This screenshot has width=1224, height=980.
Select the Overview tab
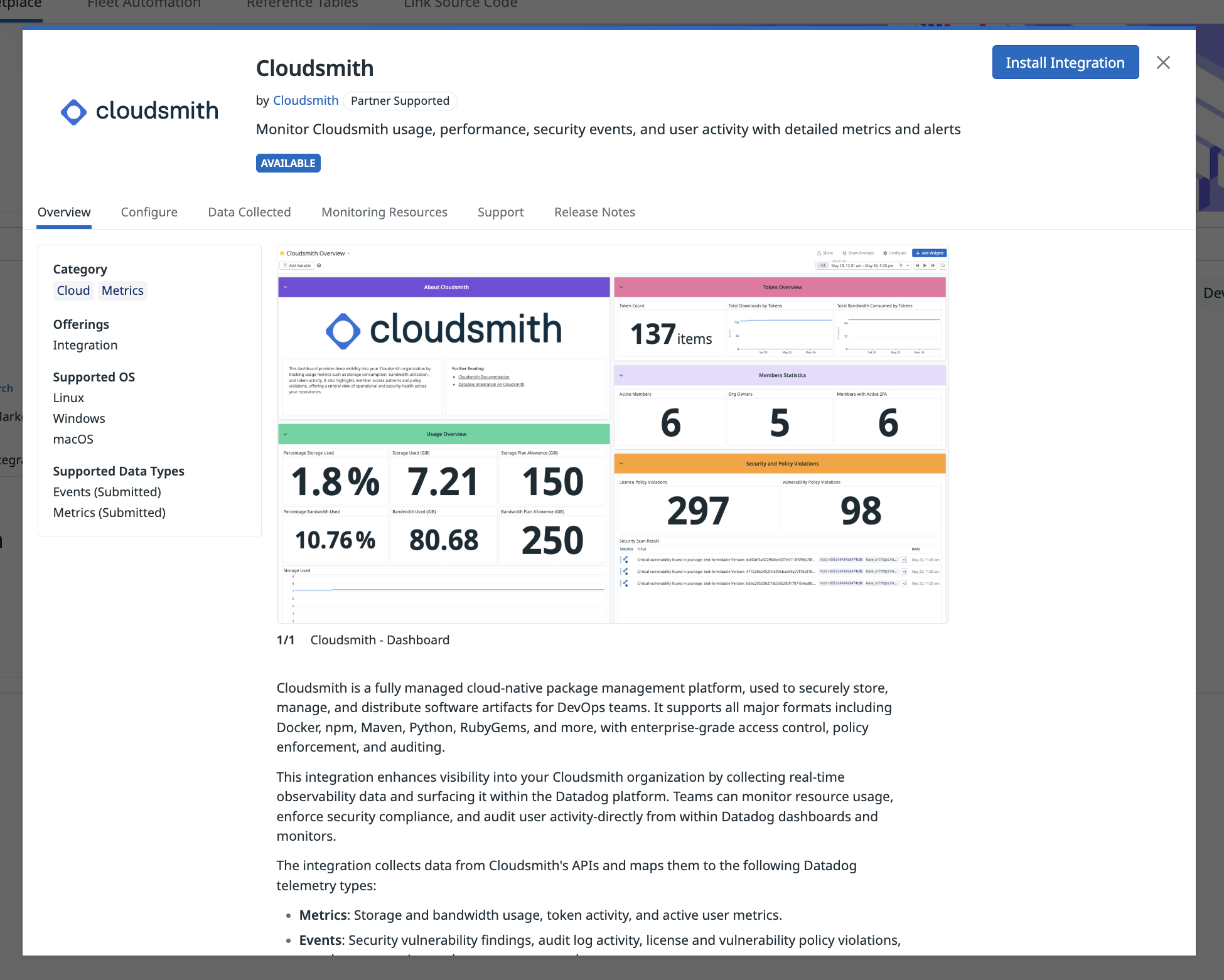coord(64,212)
